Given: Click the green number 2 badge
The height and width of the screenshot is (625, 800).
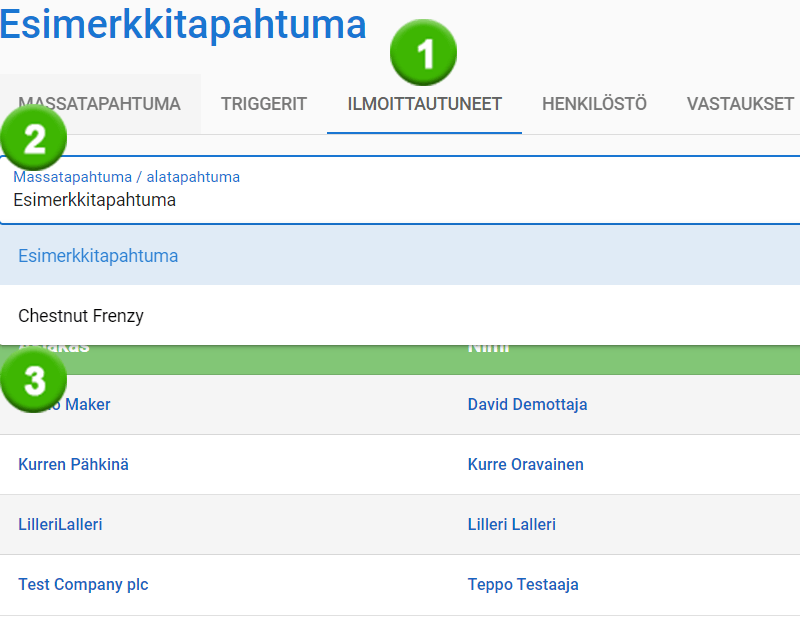Looking at the screenshot, I should point(35,138).
